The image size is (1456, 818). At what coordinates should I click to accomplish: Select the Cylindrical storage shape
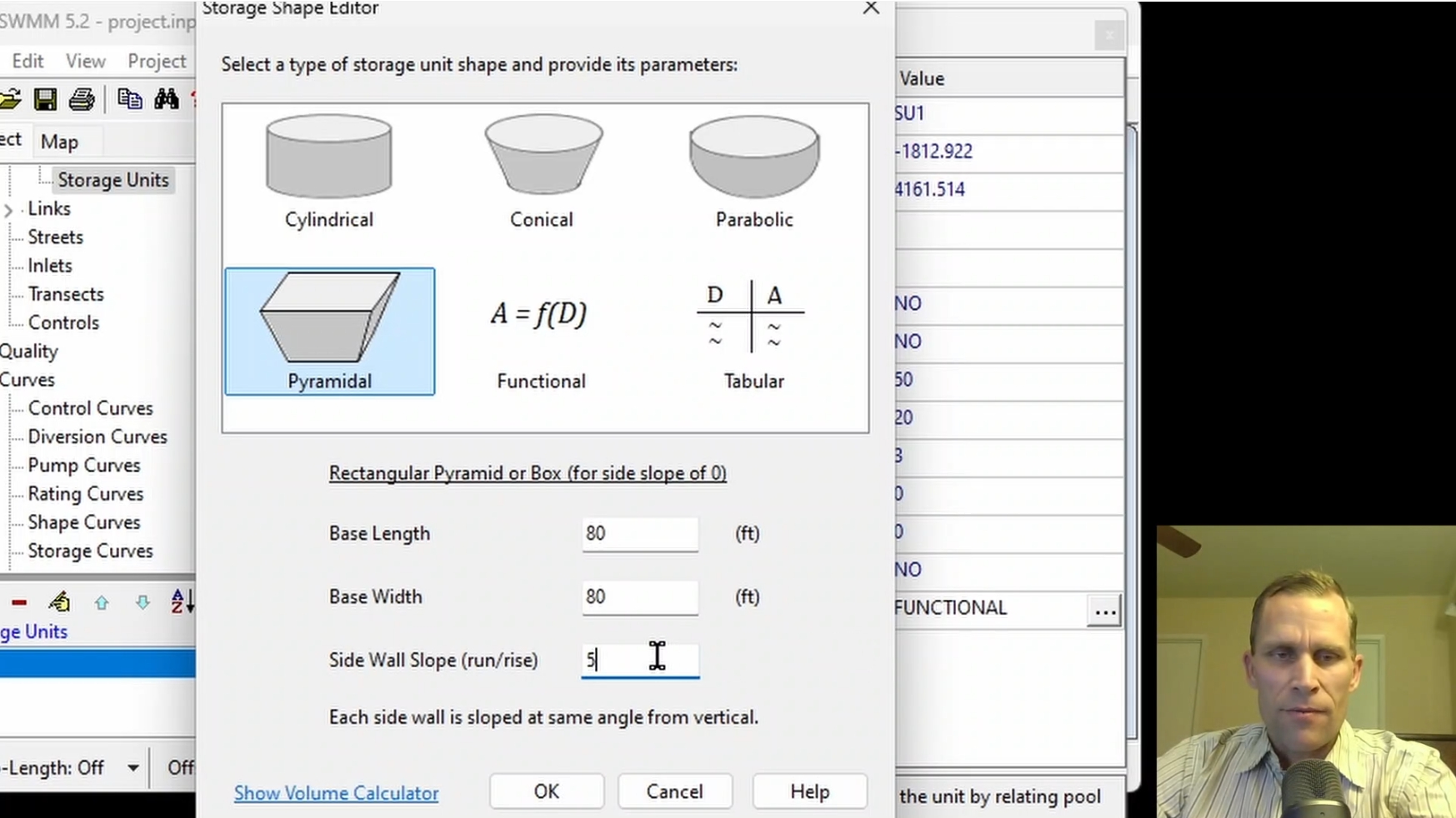(329, 173)
